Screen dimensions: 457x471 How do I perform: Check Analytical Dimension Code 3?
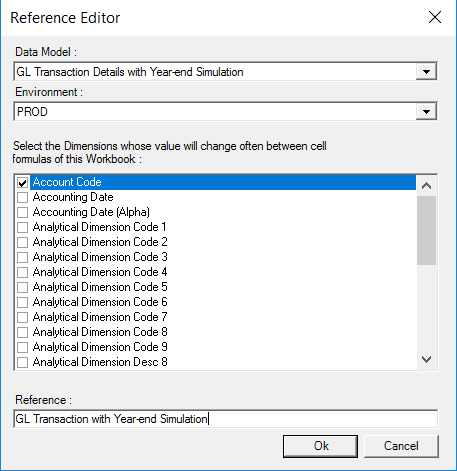pos(22,258)
